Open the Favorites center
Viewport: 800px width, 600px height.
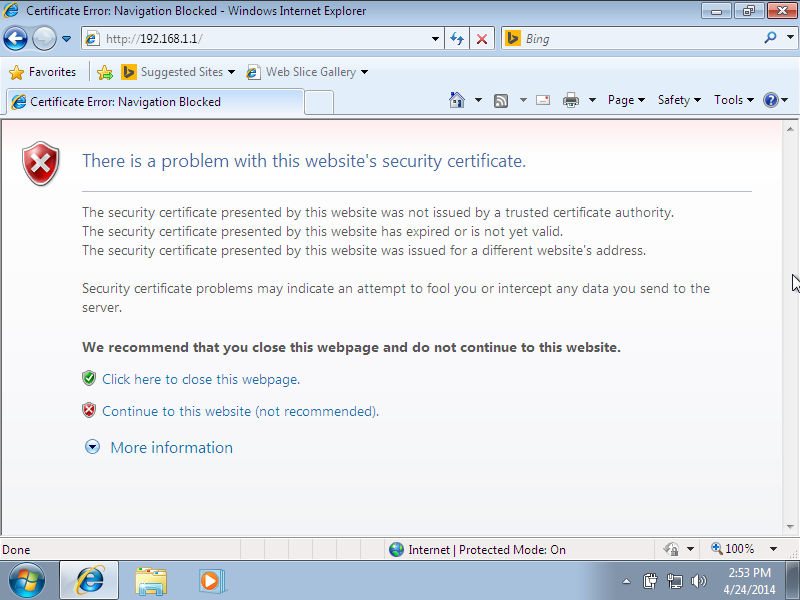click(43, 72)
